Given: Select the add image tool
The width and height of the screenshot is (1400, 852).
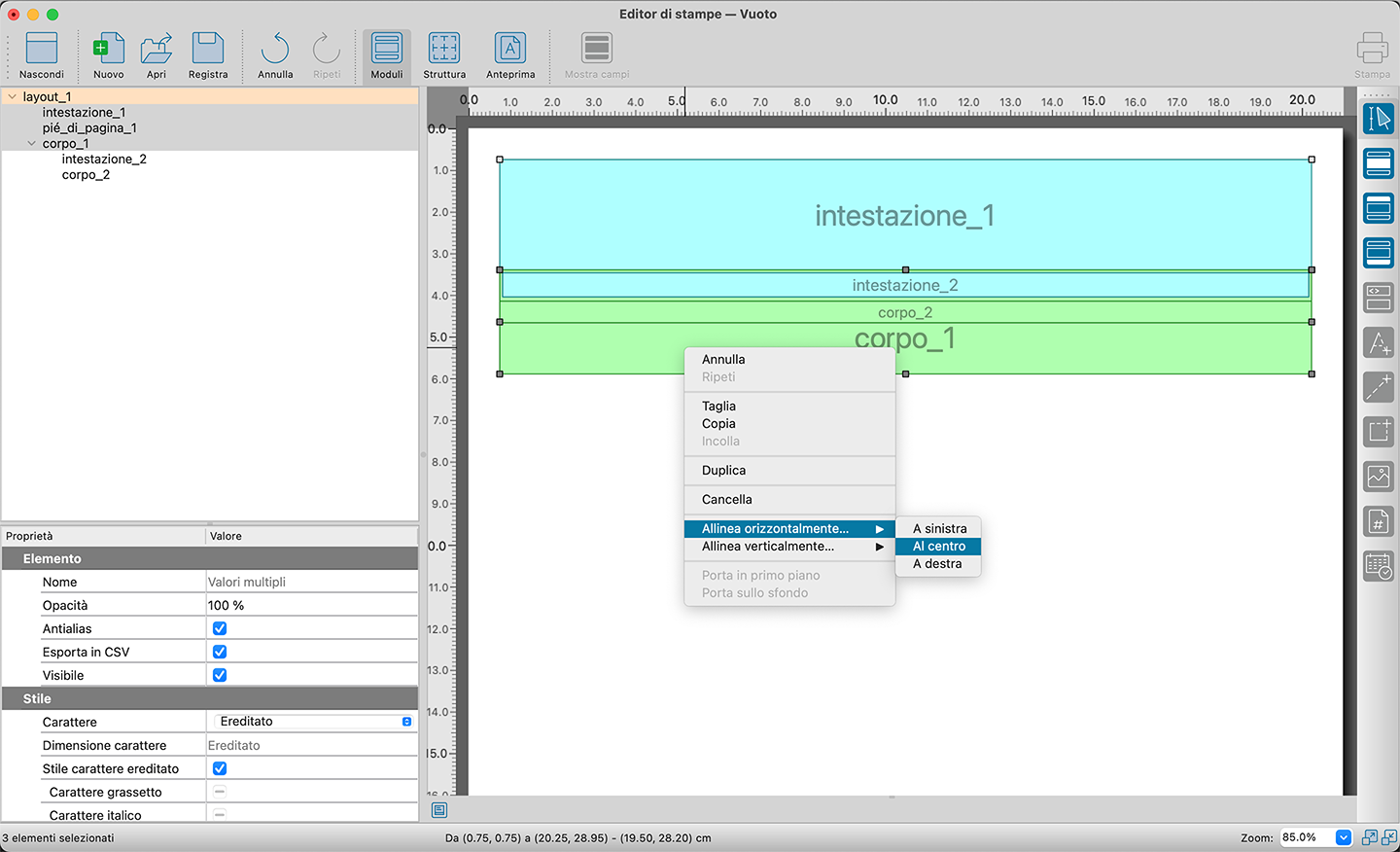Looking at the screenshot, I should (x=1378, y=477).
